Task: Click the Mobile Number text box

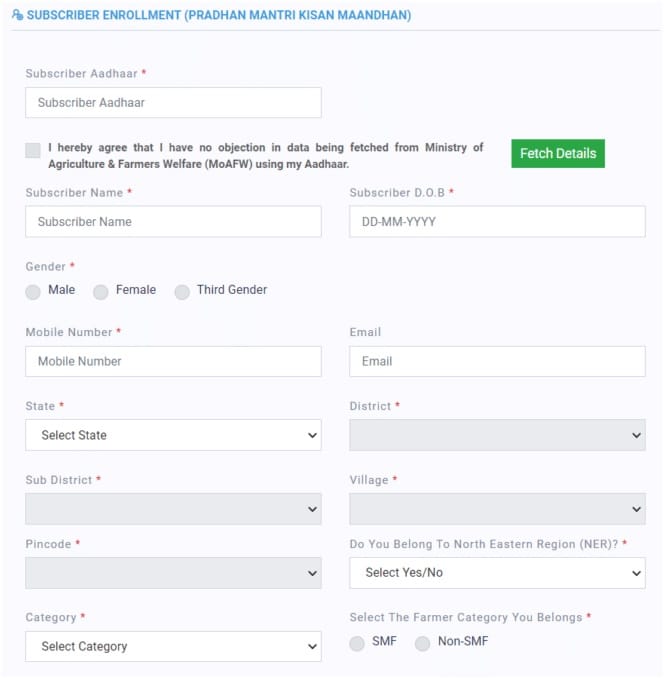Action: pos(173,361)
